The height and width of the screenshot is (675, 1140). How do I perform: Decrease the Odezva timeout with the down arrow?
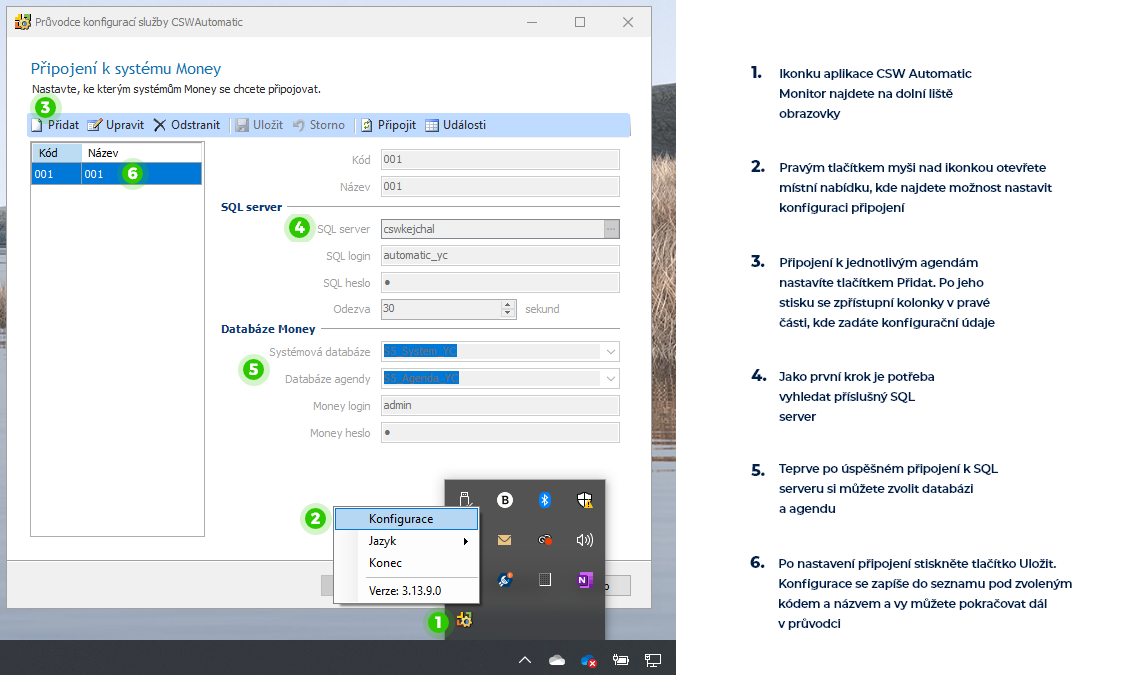pyautogui.click(x=508, y=313)
